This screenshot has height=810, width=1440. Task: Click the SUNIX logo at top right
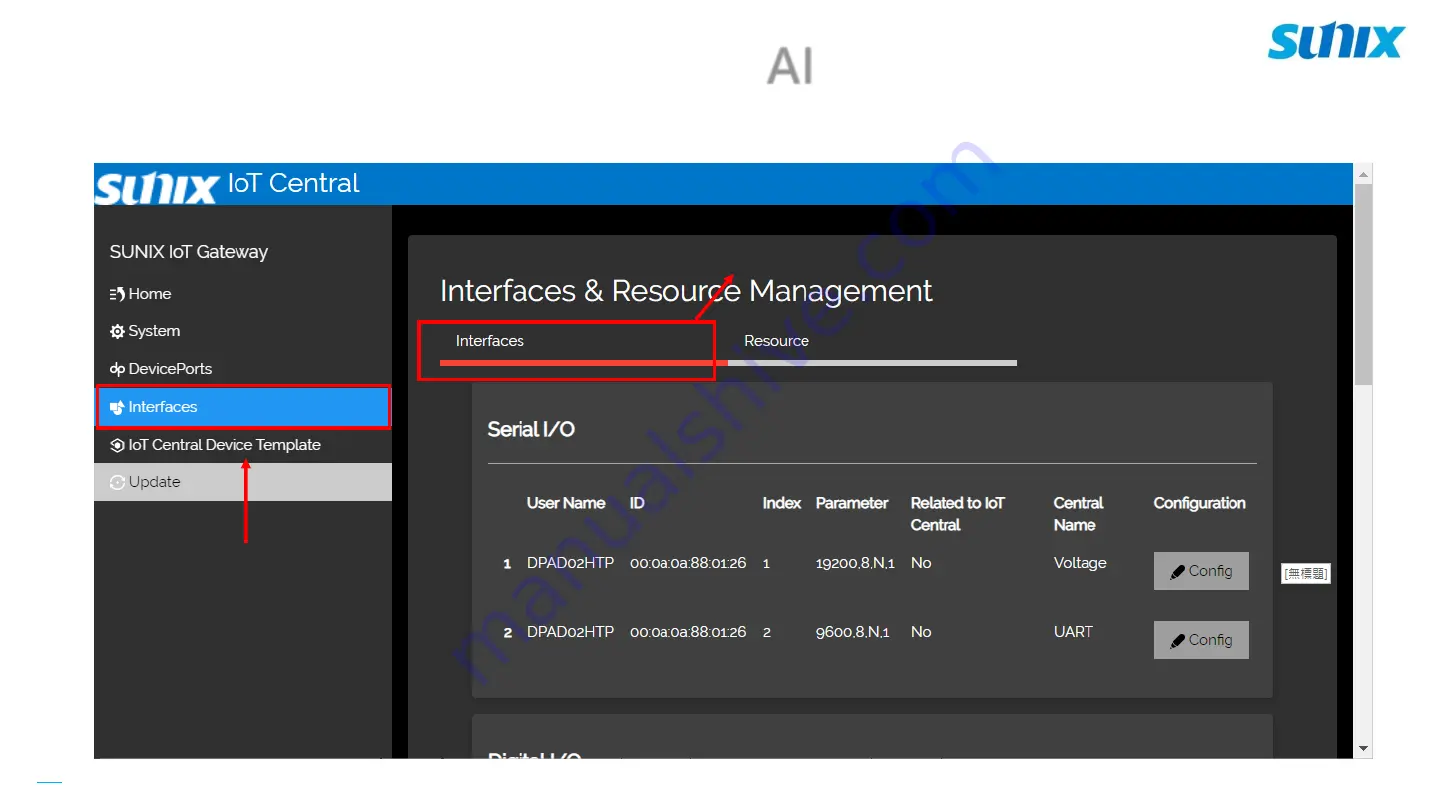pos(1336,42)
